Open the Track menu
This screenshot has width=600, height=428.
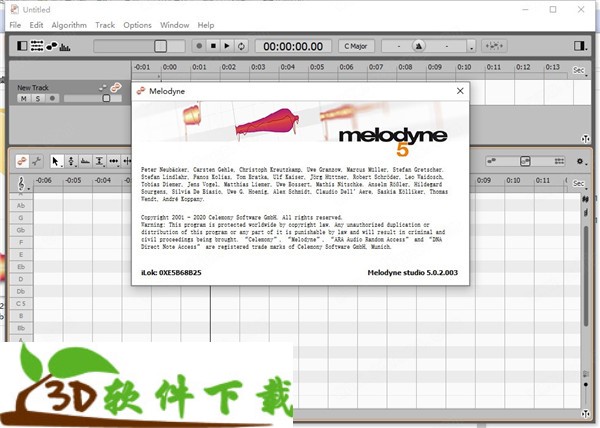[x=105, y=25]
